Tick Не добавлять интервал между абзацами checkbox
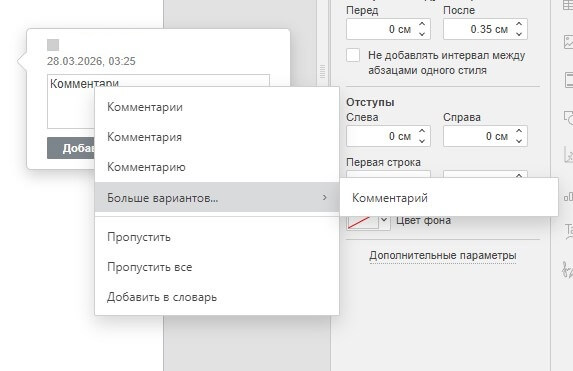573x371 pixels. pyautogui.click(x=353, y=55)
